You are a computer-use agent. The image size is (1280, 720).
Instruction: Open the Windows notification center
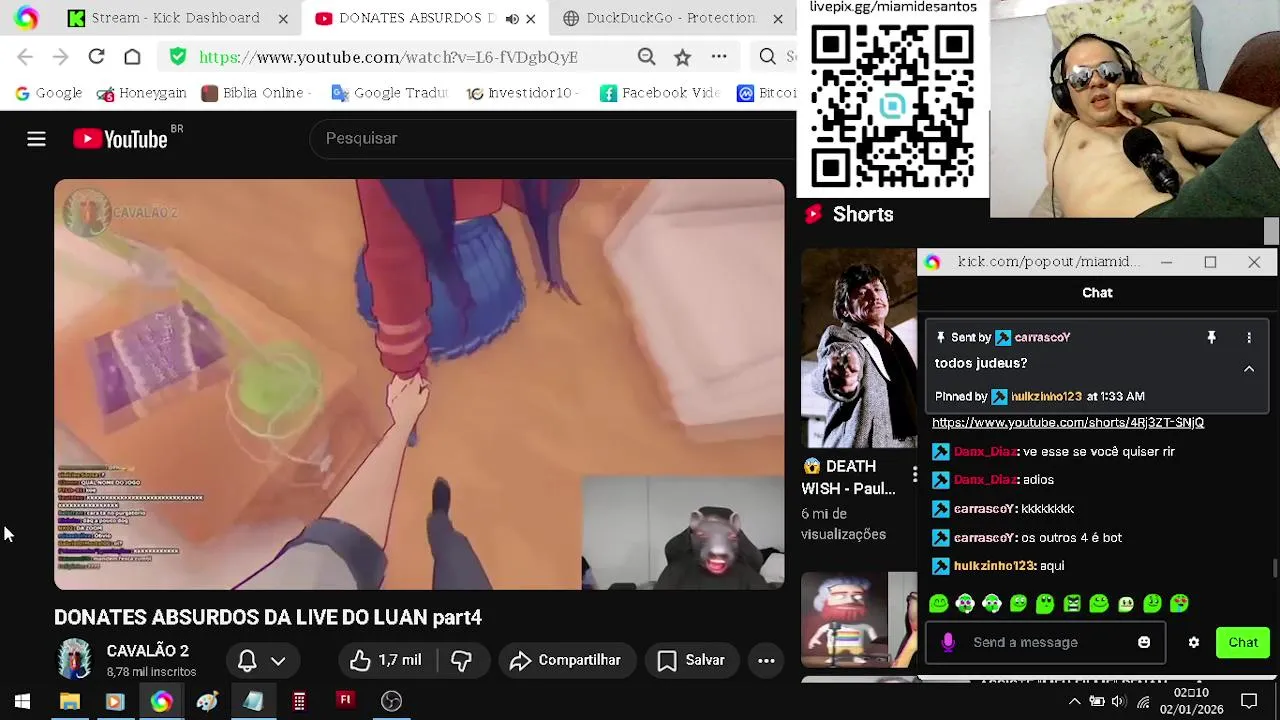point(1249,702)
